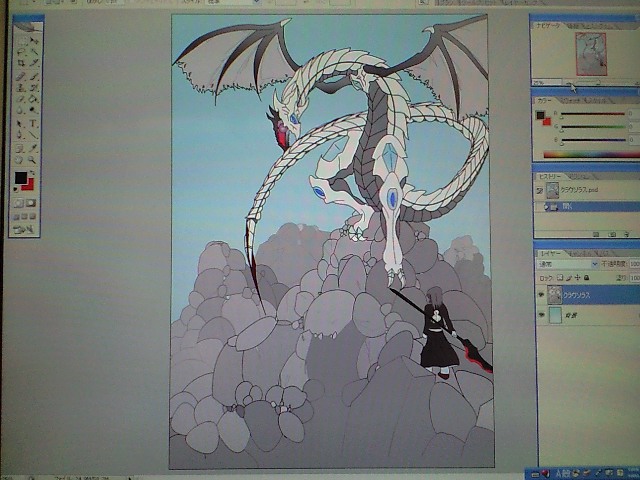The image size is (640, 480).
Task: Toggle visibility of the 背景 layer
Action: [541, 316]
